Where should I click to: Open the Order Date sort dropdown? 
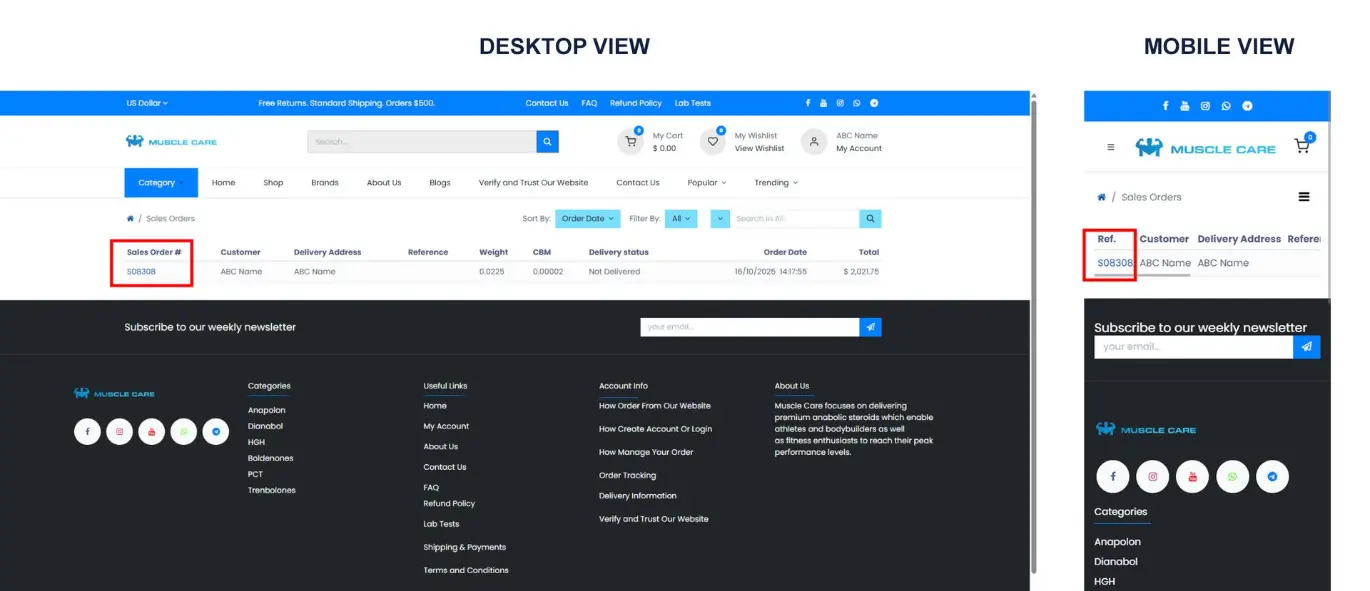point(586,219)
